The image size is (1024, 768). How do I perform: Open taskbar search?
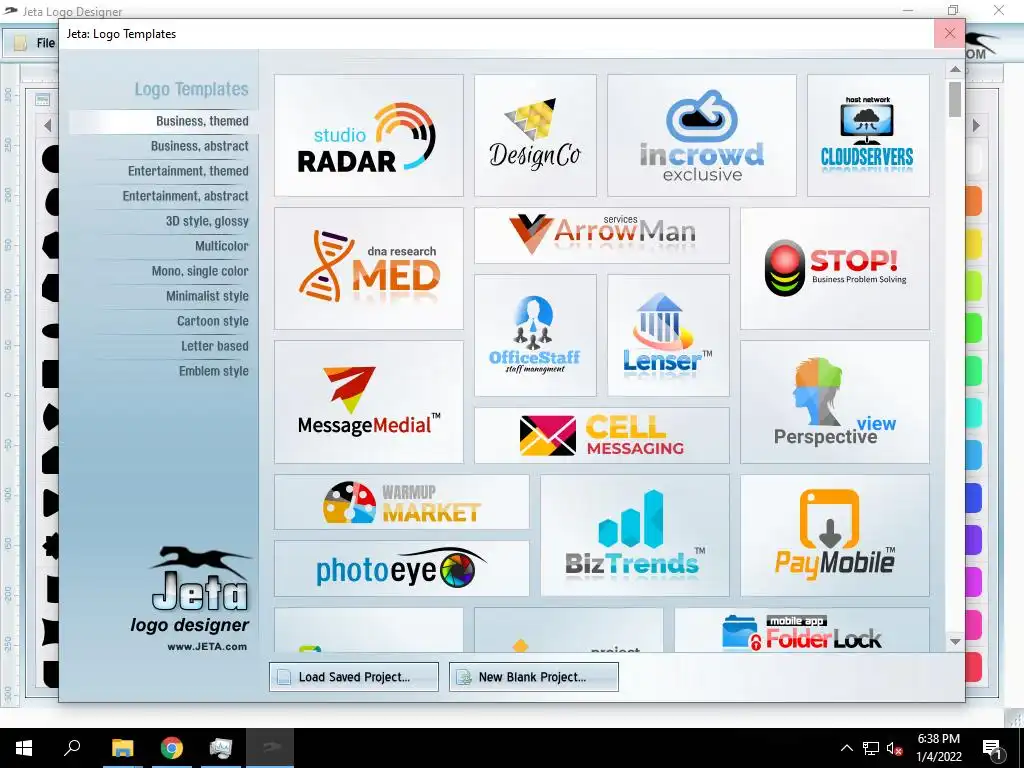72,748
